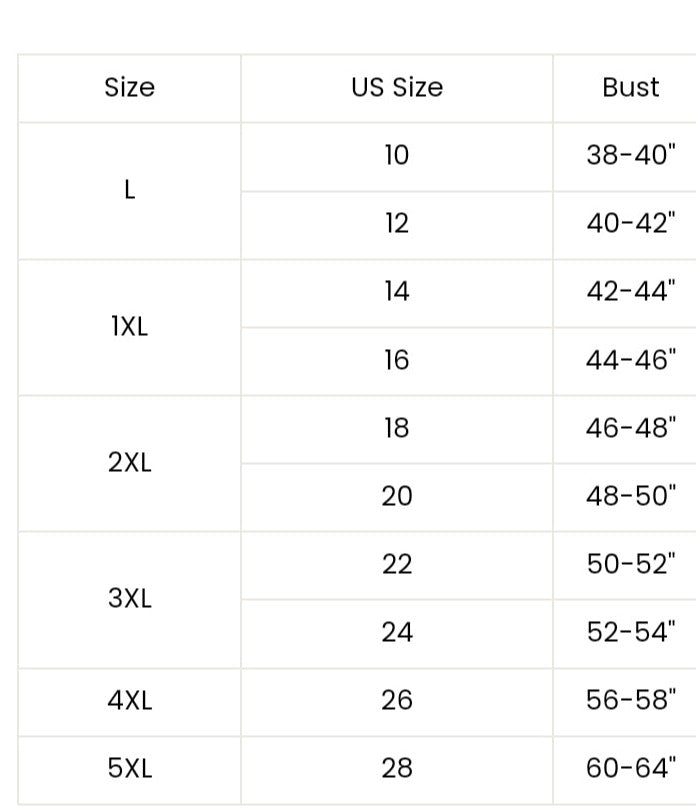The width and height of the screenshot is (696, 811).
Task: Click US size 28 cell
Action: coord(396,768)
